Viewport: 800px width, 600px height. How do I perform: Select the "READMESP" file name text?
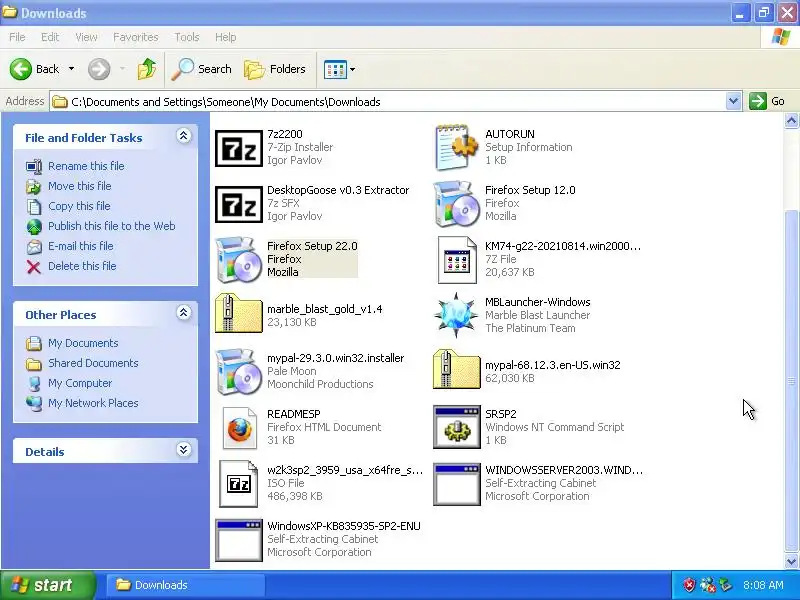(x=293, y=414)
